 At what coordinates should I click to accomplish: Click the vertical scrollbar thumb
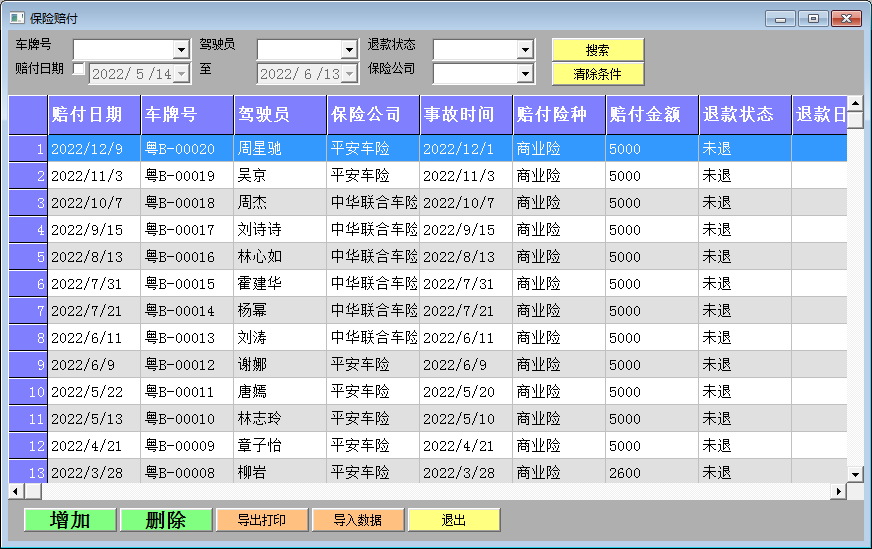pyautogui.click(x=855, y=119)
